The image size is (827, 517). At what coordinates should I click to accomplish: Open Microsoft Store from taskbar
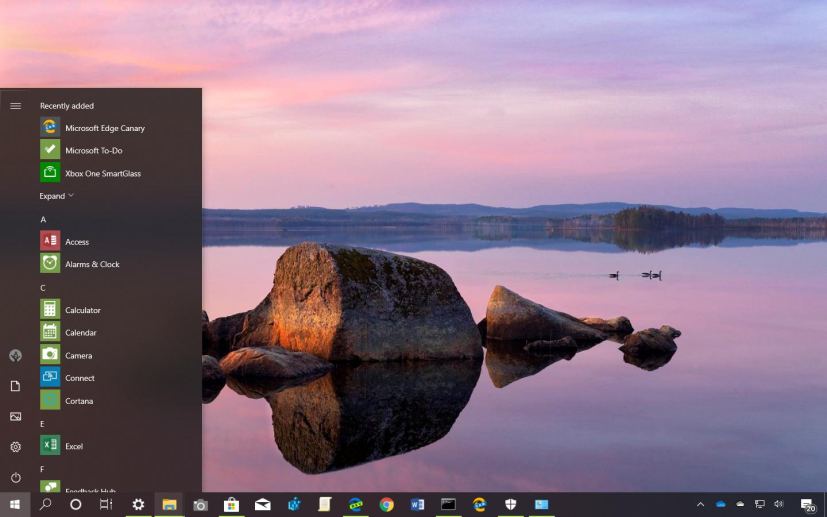(231, 504)
